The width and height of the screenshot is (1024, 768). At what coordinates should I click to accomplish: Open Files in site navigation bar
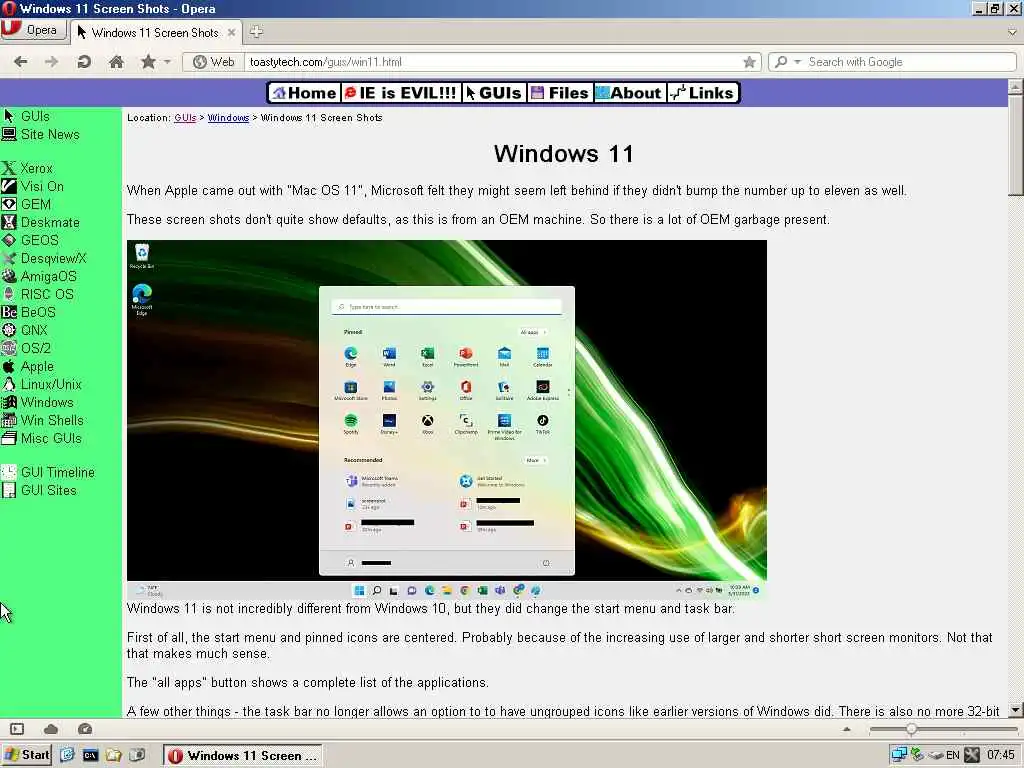(x=560, y=93)
